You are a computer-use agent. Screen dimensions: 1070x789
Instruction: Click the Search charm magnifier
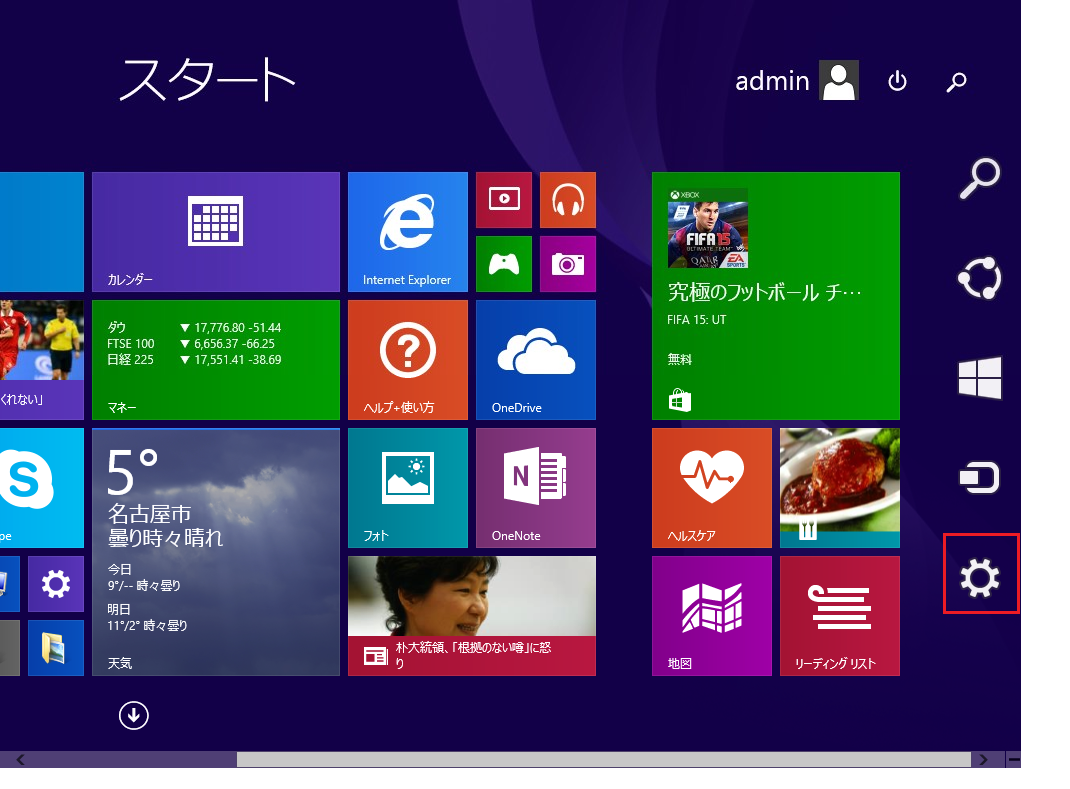(x=979, y=177)
